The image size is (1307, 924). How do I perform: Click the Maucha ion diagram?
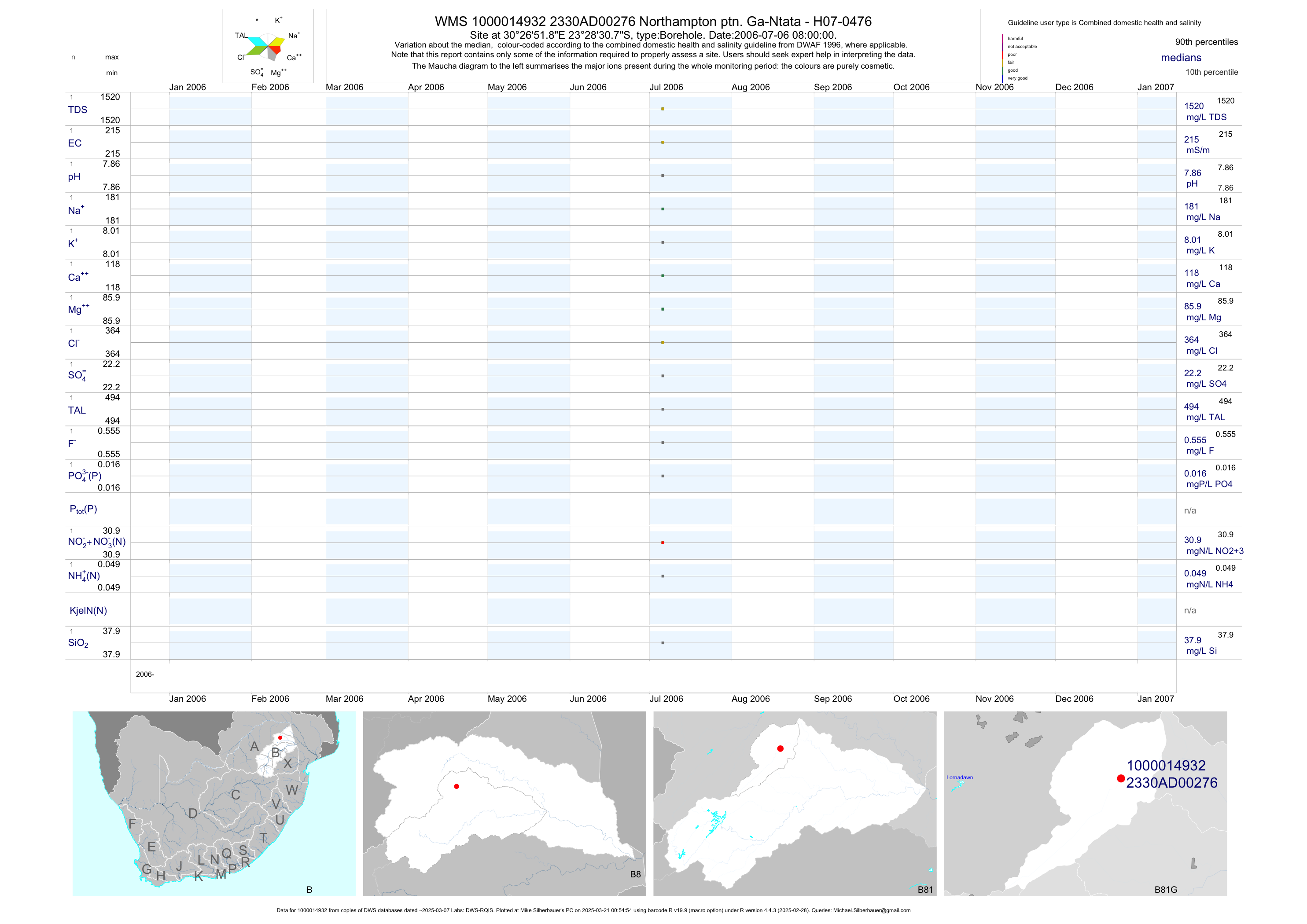point(268,47)
